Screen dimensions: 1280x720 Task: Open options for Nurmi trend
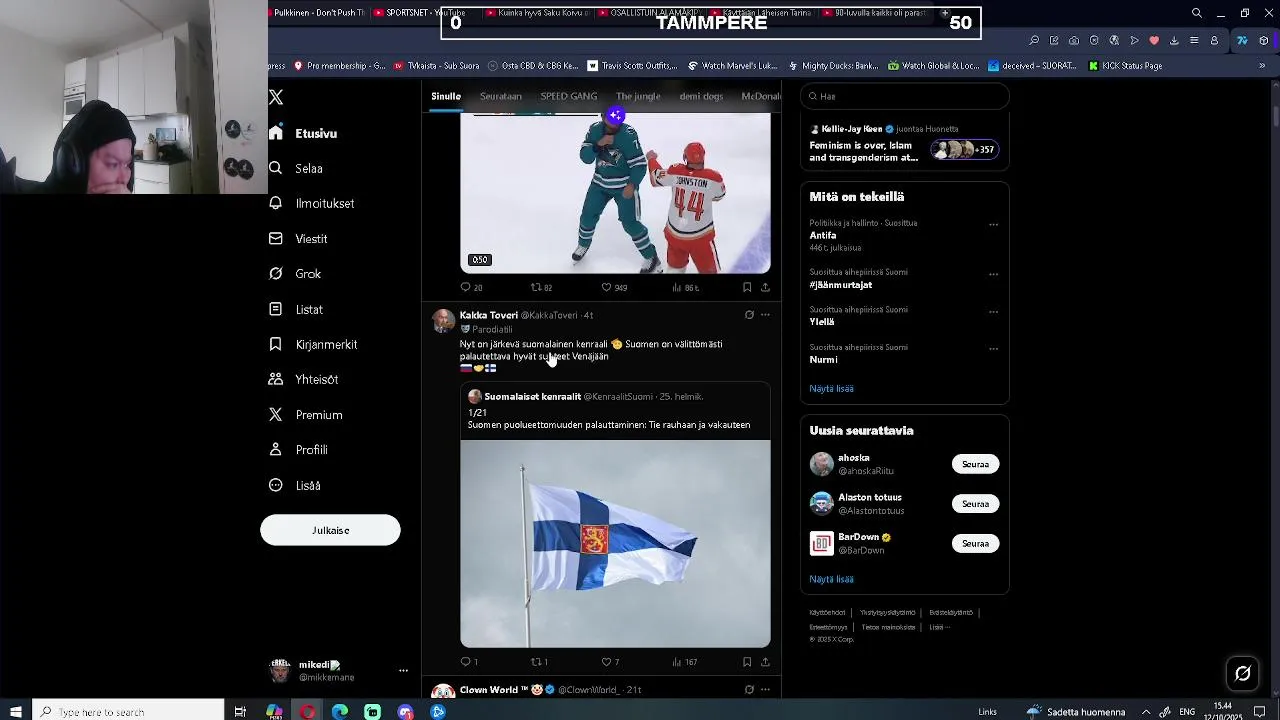click(993, 349)
